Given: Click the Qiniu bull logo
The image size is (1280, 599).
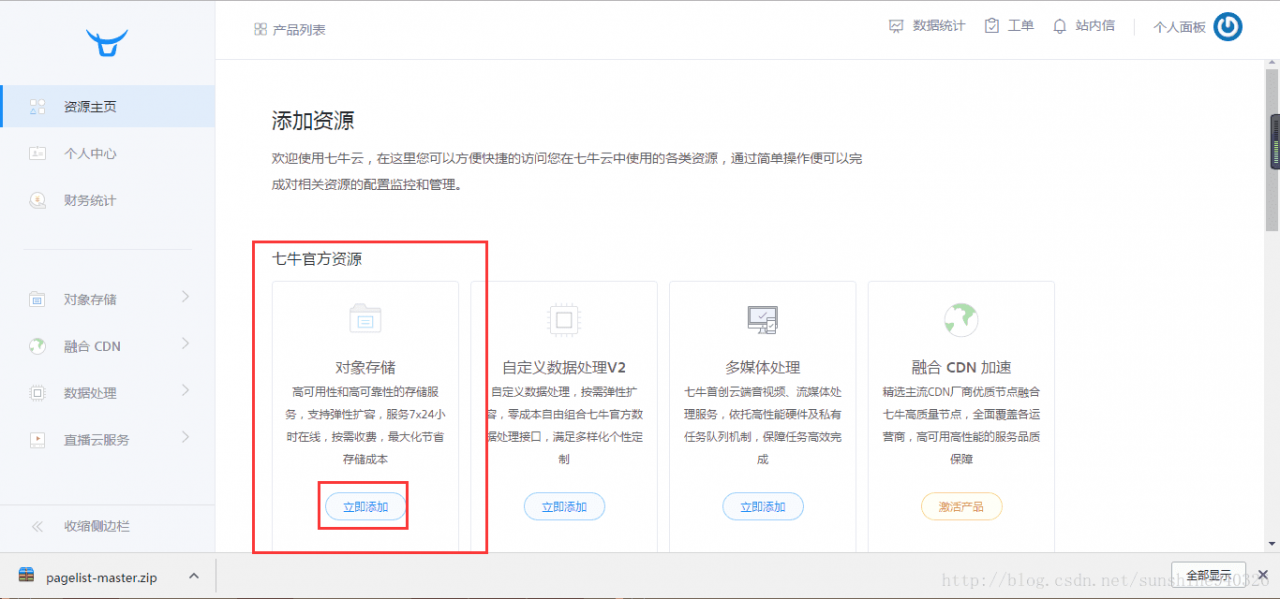Looking at the screenshot, I should 107,42.
